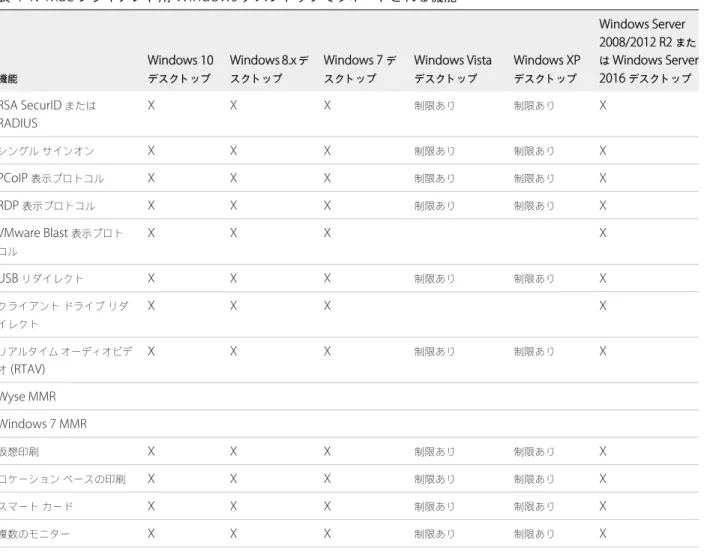Viewport: 704px width, 558px height.
Task: Click the "ロケーション ベースの印刷" row label
Action: pyautogui.click(x=62, y=479)
